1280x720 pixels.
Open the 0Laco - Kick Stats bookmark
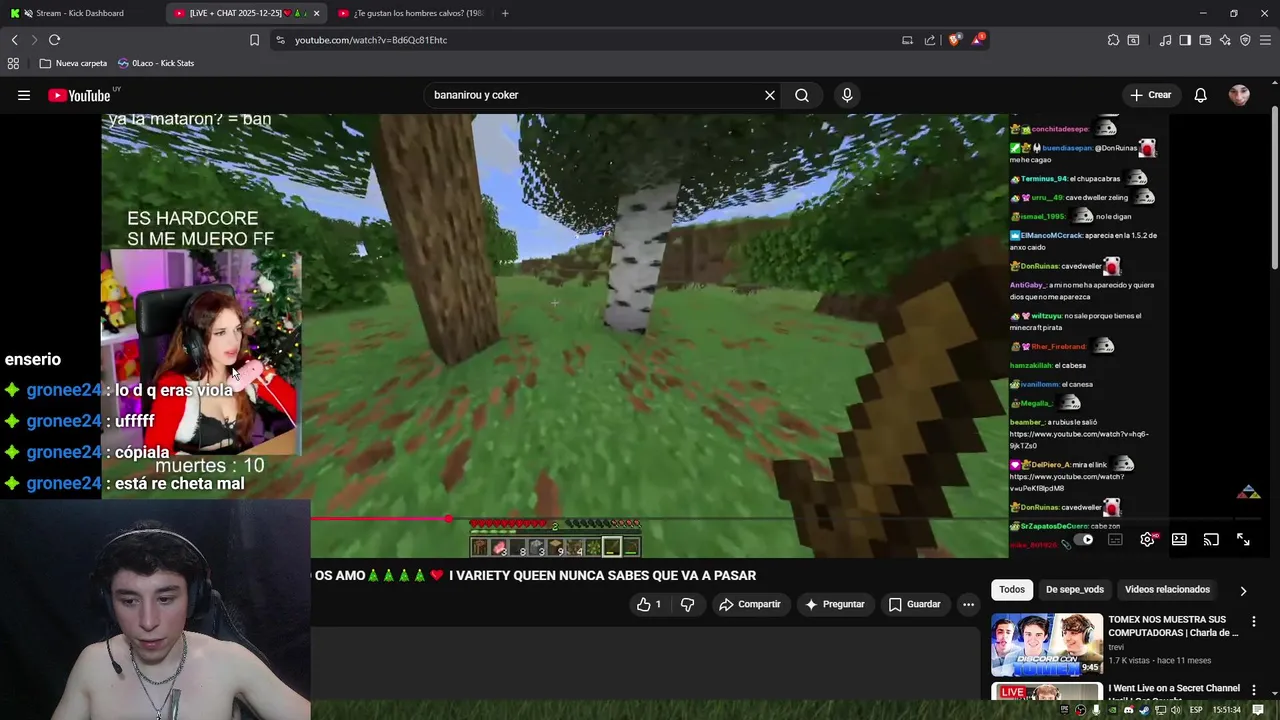point(156,63)
